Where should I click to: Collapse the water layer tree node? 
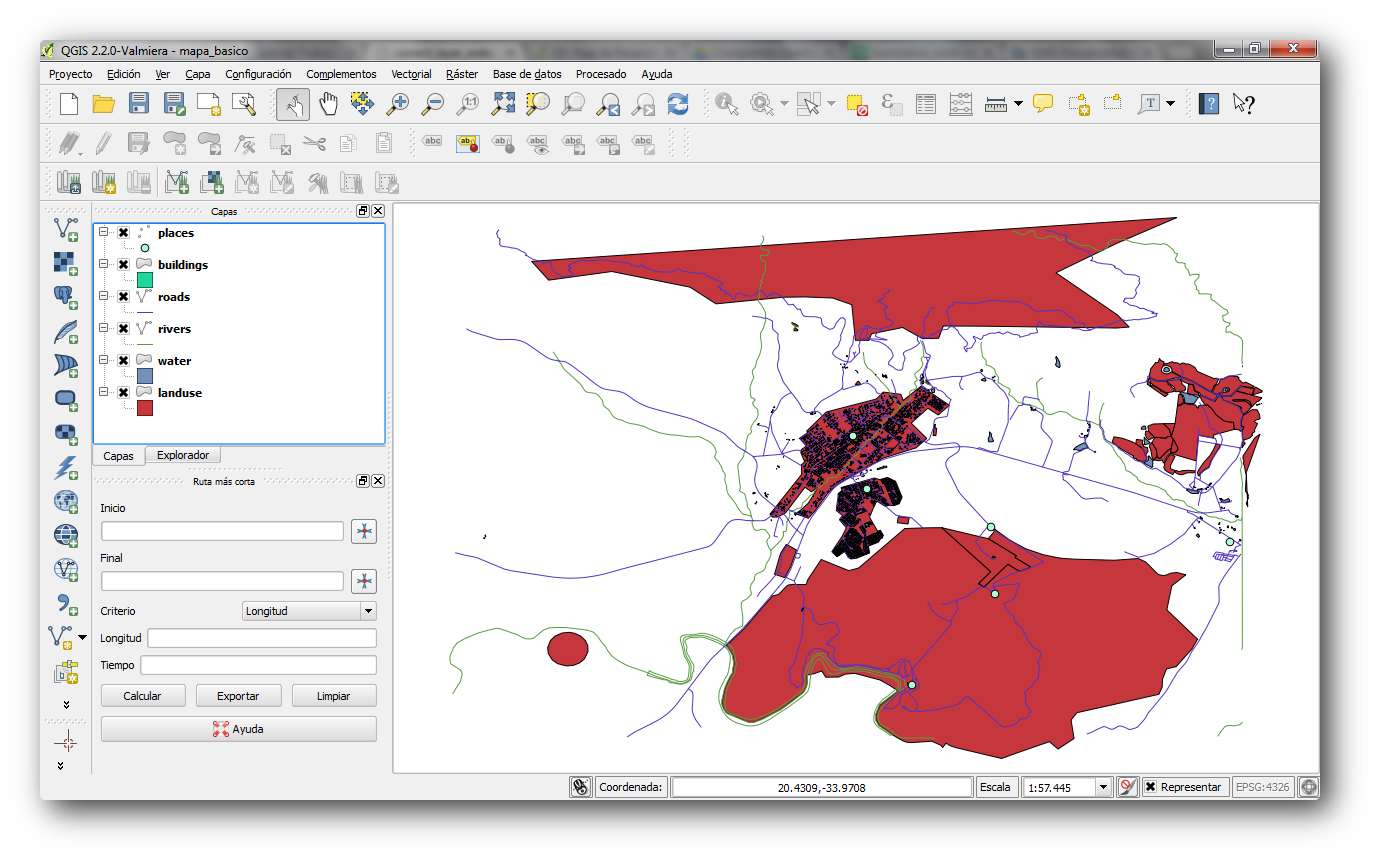click(x=104, y=361)
